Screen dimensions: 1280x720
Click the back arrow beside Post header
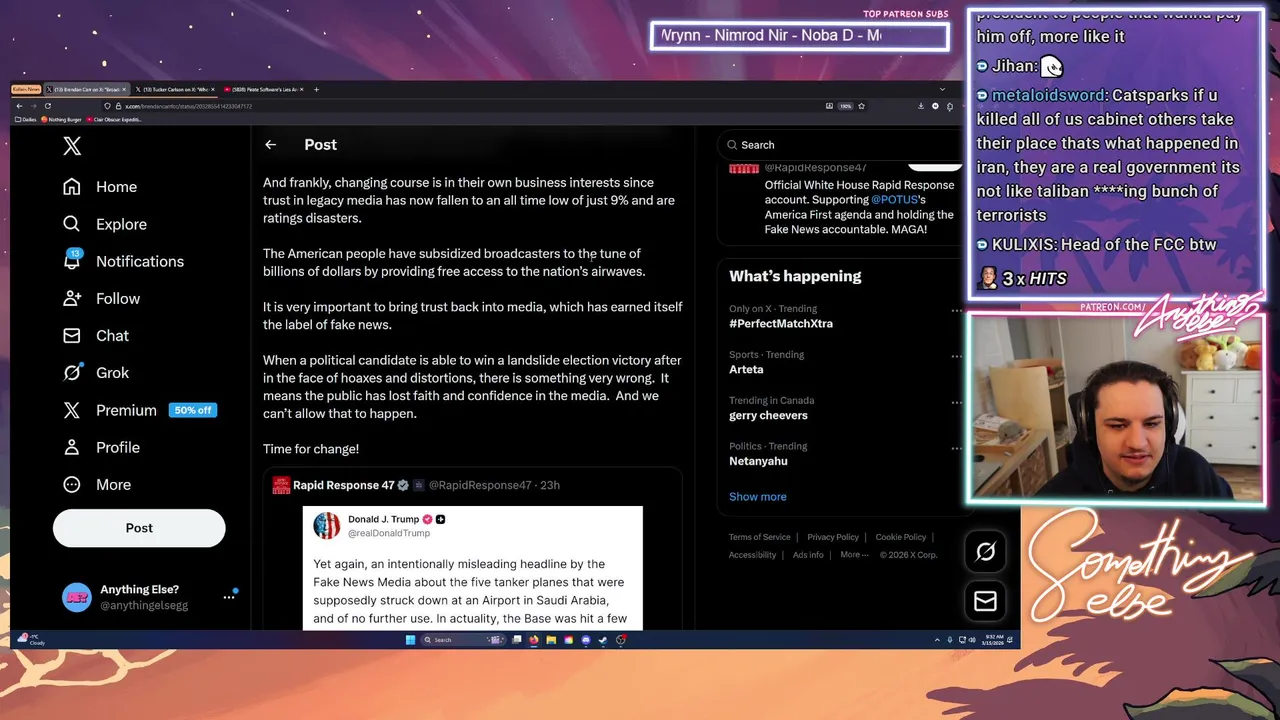(270, 145)
